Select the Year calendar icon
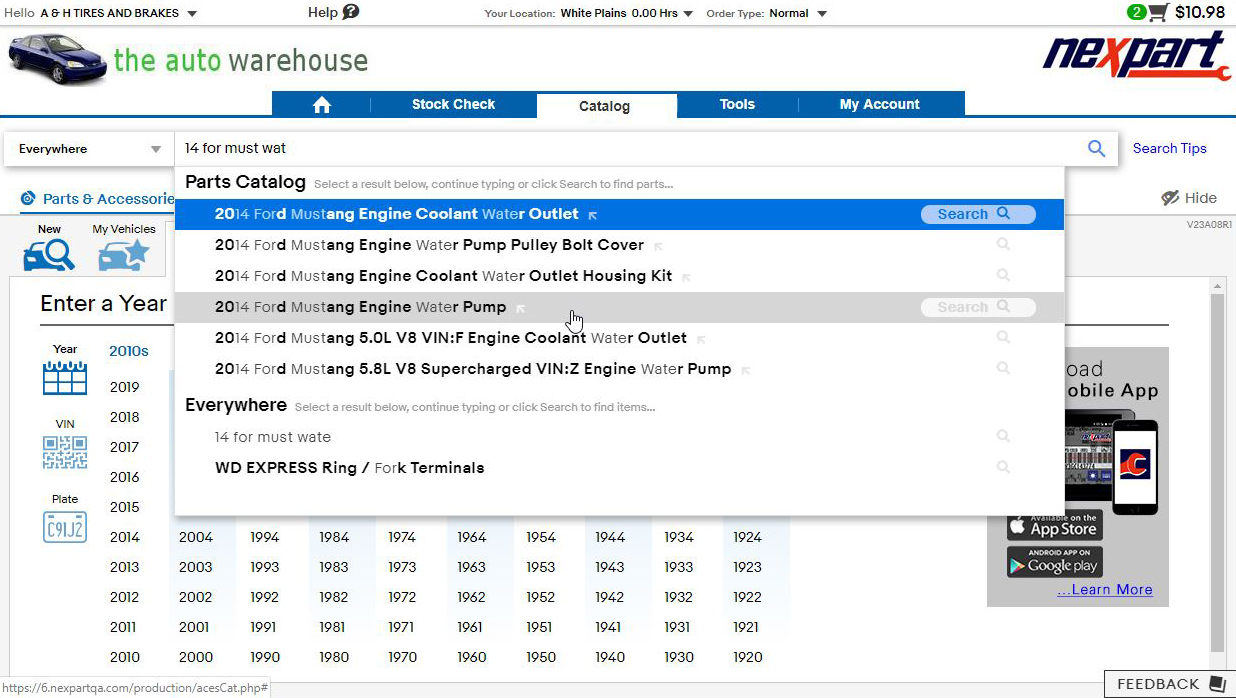This screenshot has width=1236, height=698. [x=65, y=377]
